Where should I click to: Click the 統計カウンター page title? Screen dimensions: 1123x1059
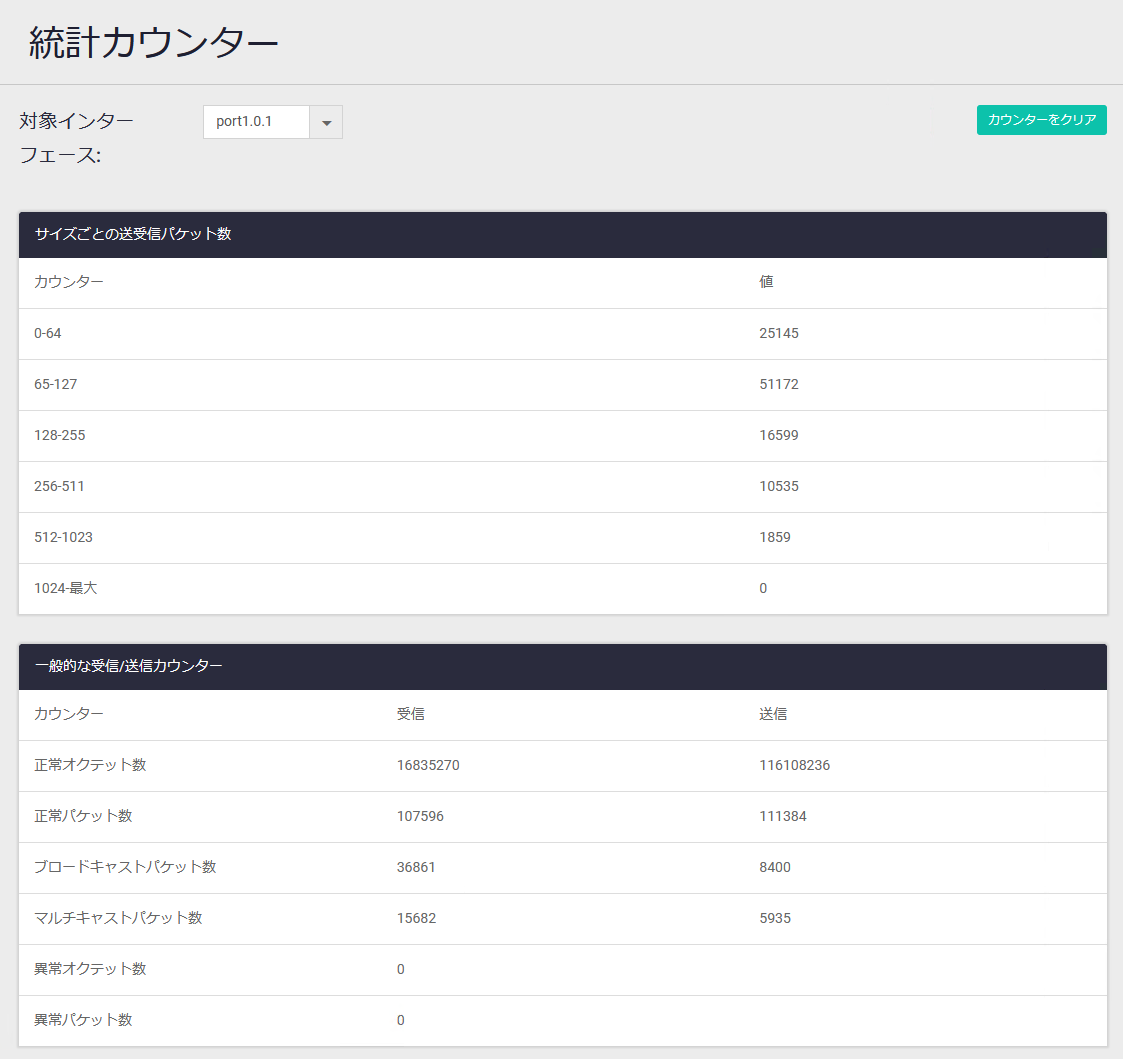(153, 44)
